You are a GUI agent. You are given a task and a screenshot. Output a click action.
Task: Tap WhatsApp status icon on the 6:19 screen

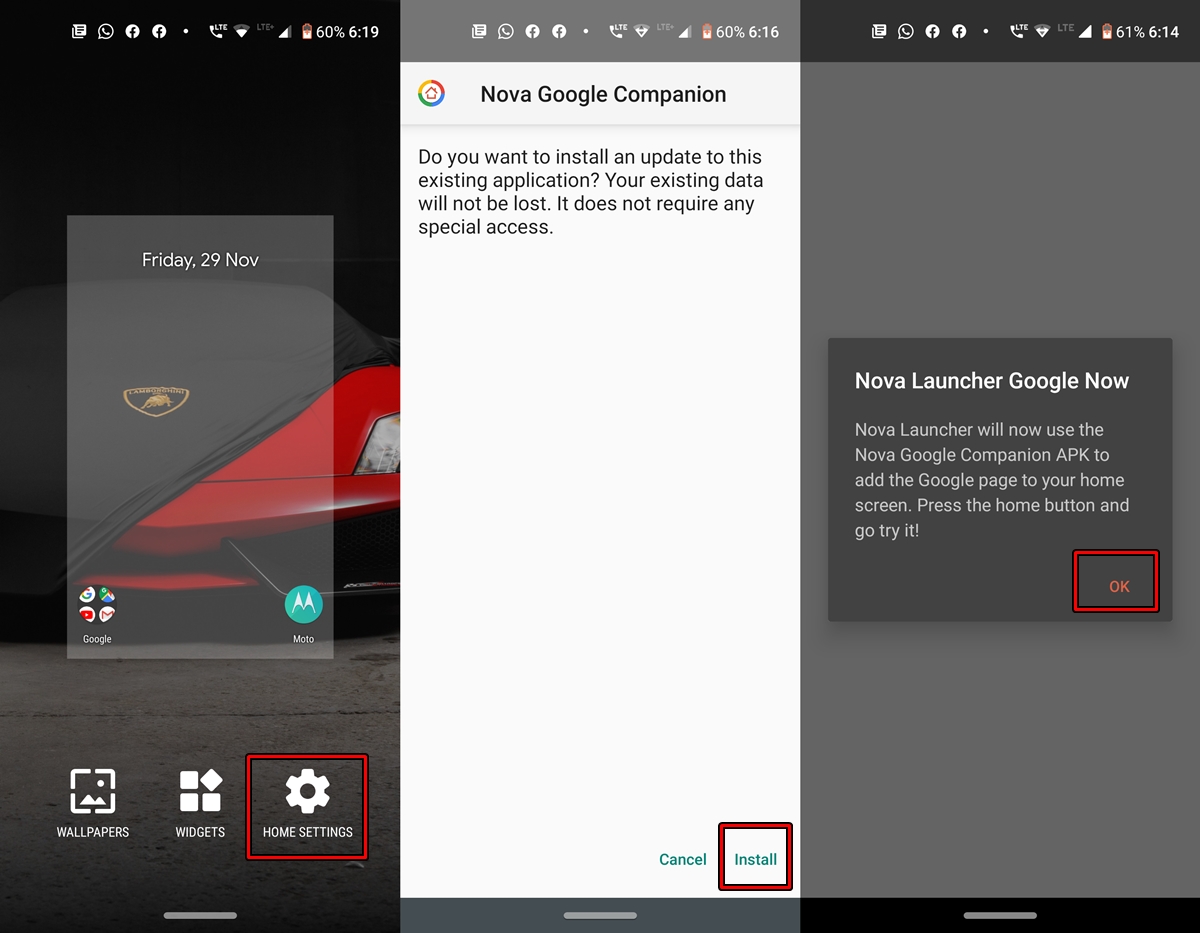click(106, 32)
